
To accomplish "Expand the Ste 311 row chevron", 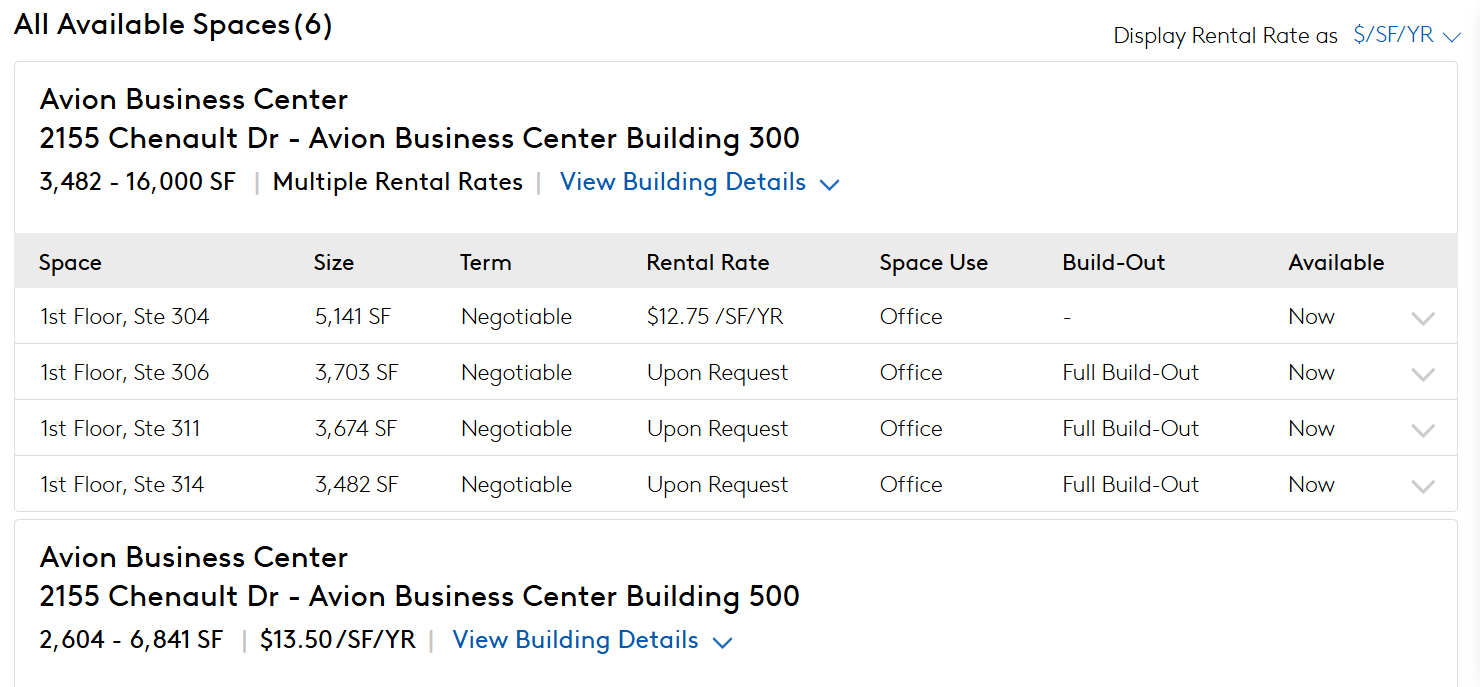I will tap(1422, 430).
